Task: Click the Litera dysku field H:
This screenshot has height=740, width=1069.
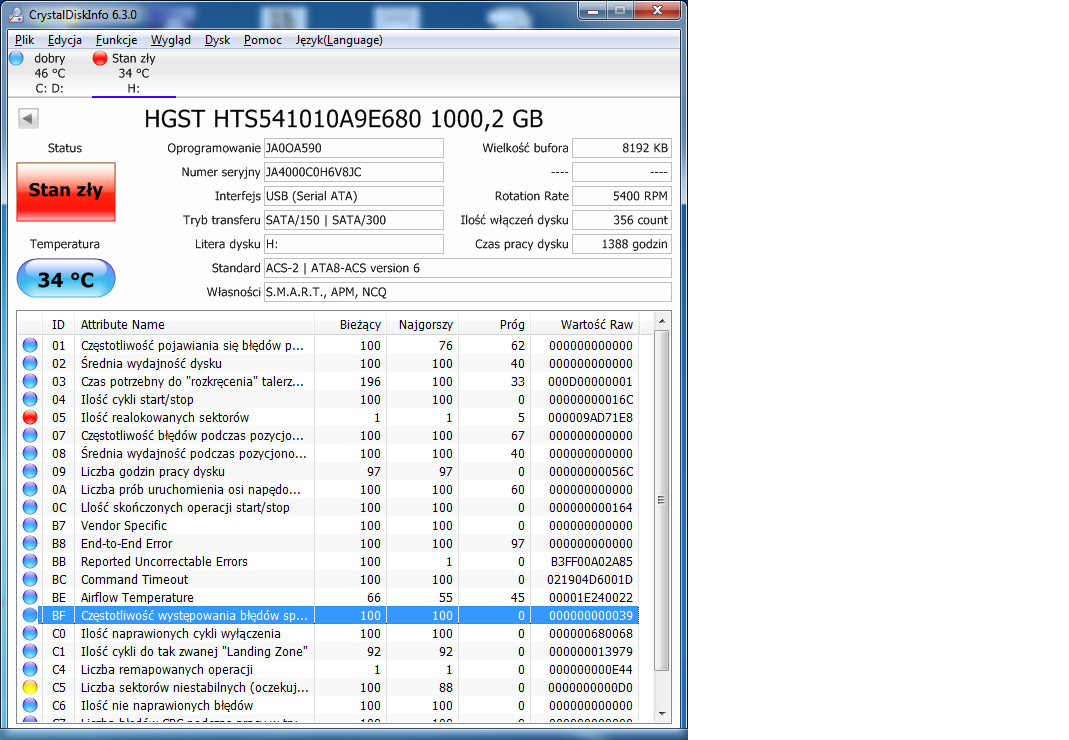Action: click(x=354, y=243)
